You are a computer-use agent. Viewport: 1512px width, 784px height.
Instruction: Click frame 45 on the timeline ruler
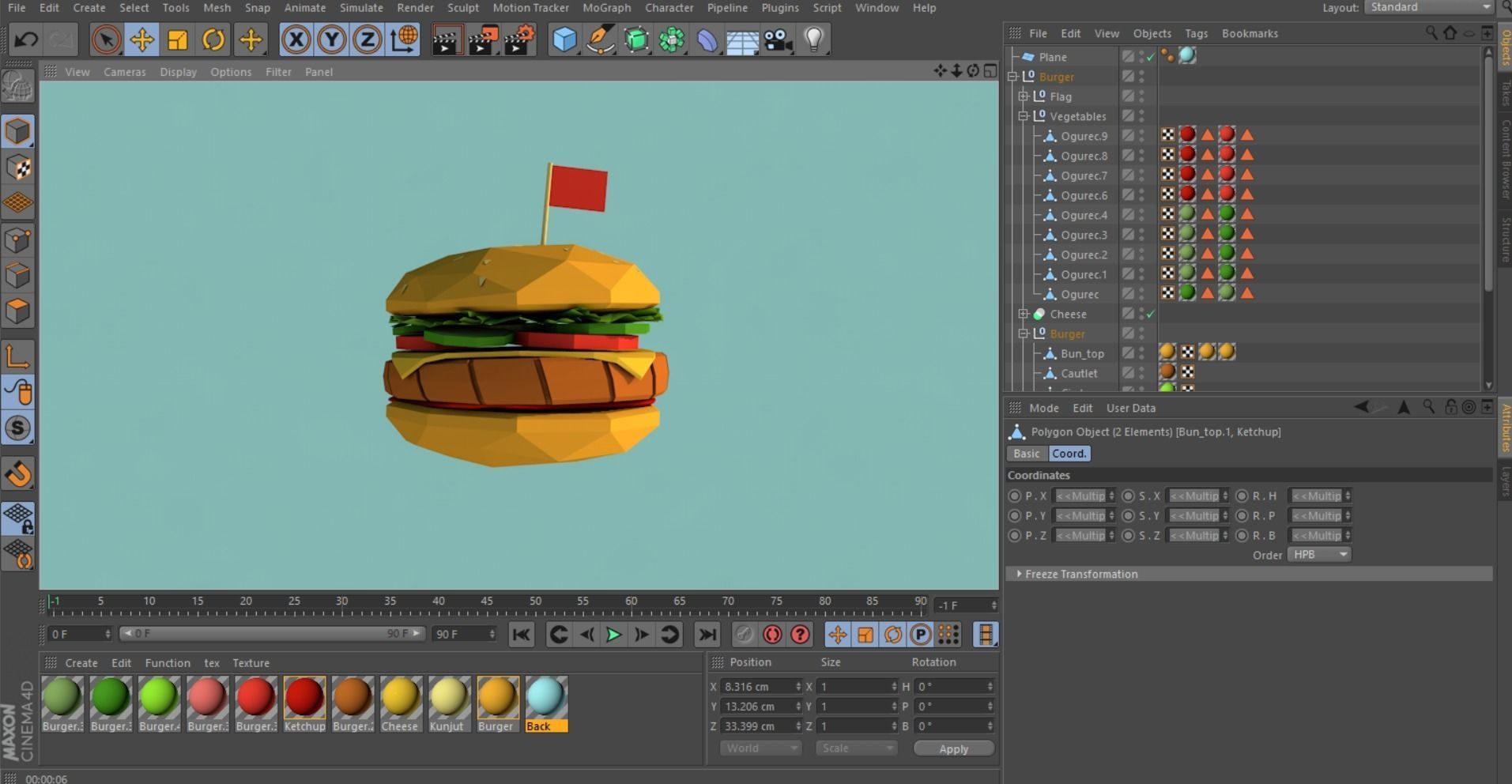click(x=487, y=603)
